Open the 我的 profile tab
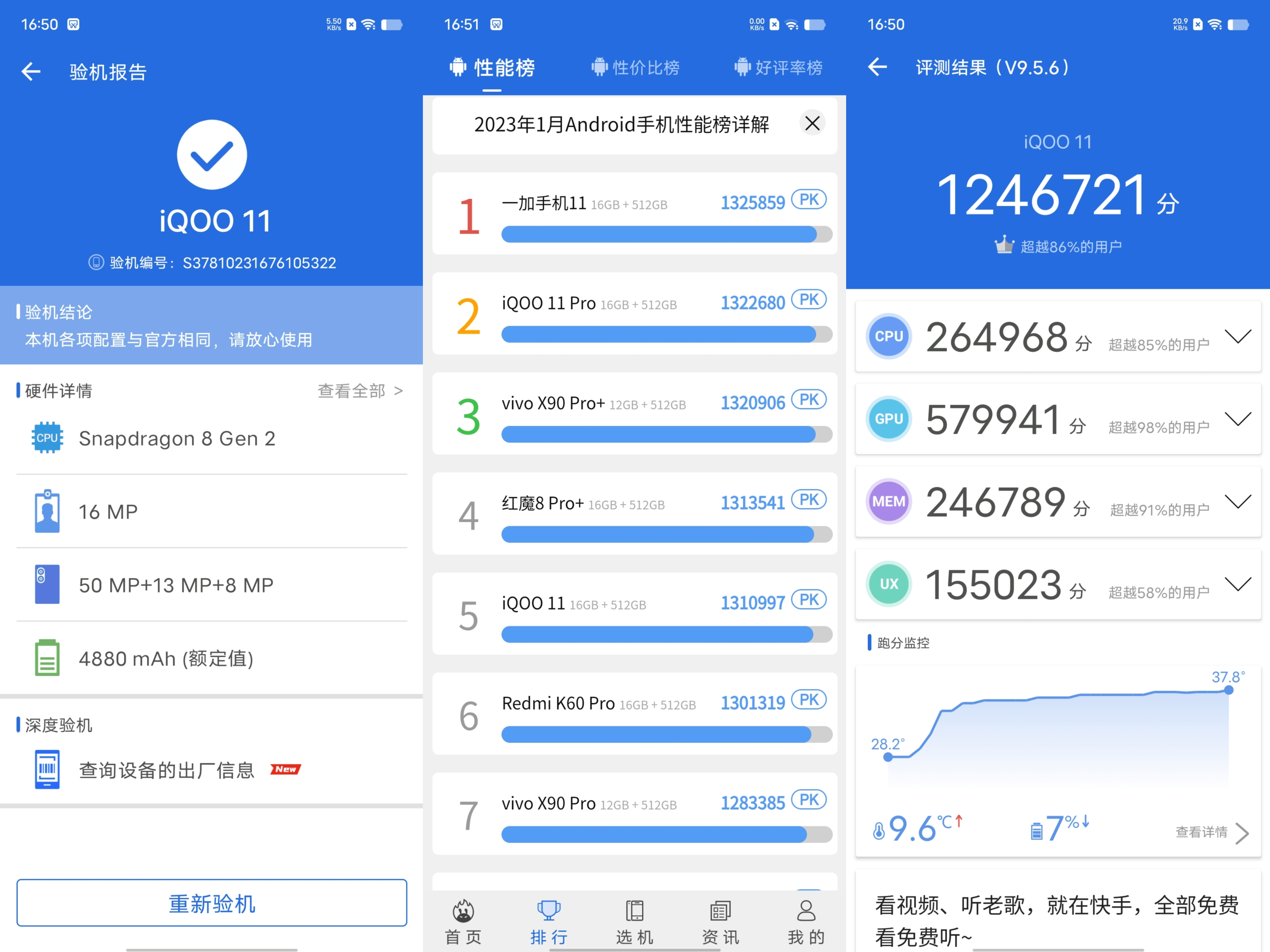Screen dimensions: 1270x952 click(806, 921)
